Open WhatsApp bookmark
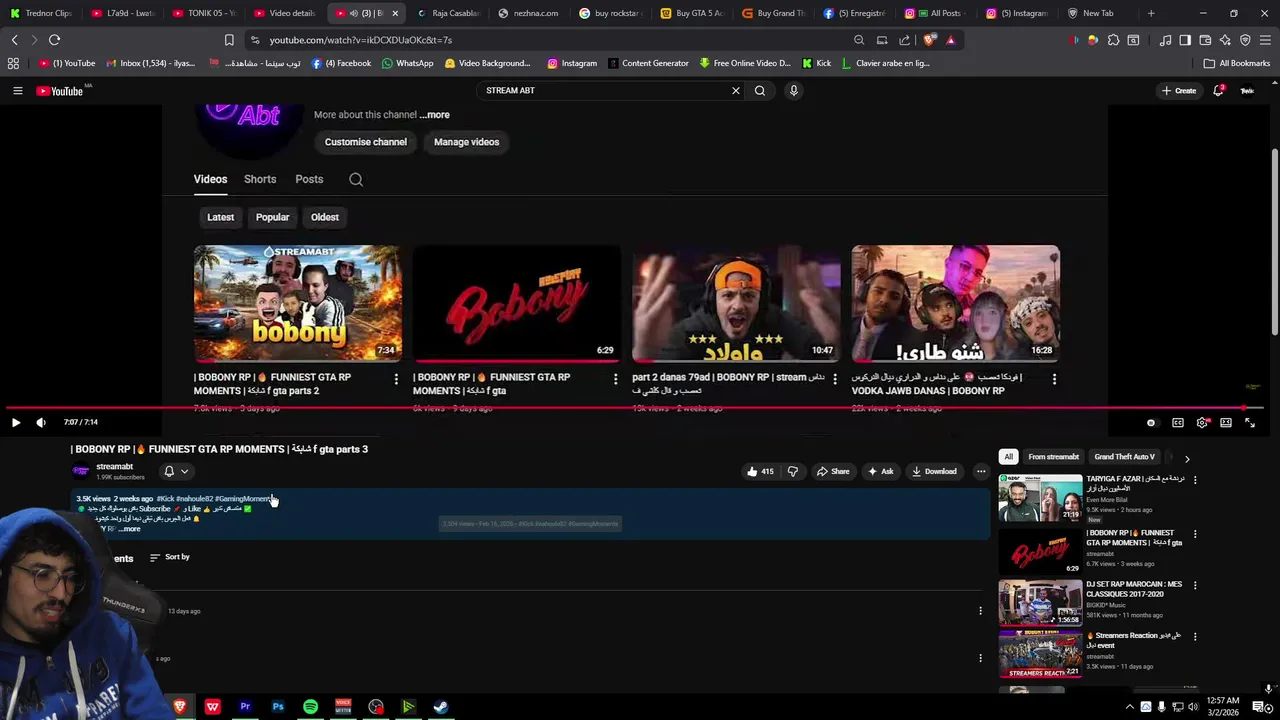The height and width of the screenshot is (720, 1280). [x=407, y=63]
